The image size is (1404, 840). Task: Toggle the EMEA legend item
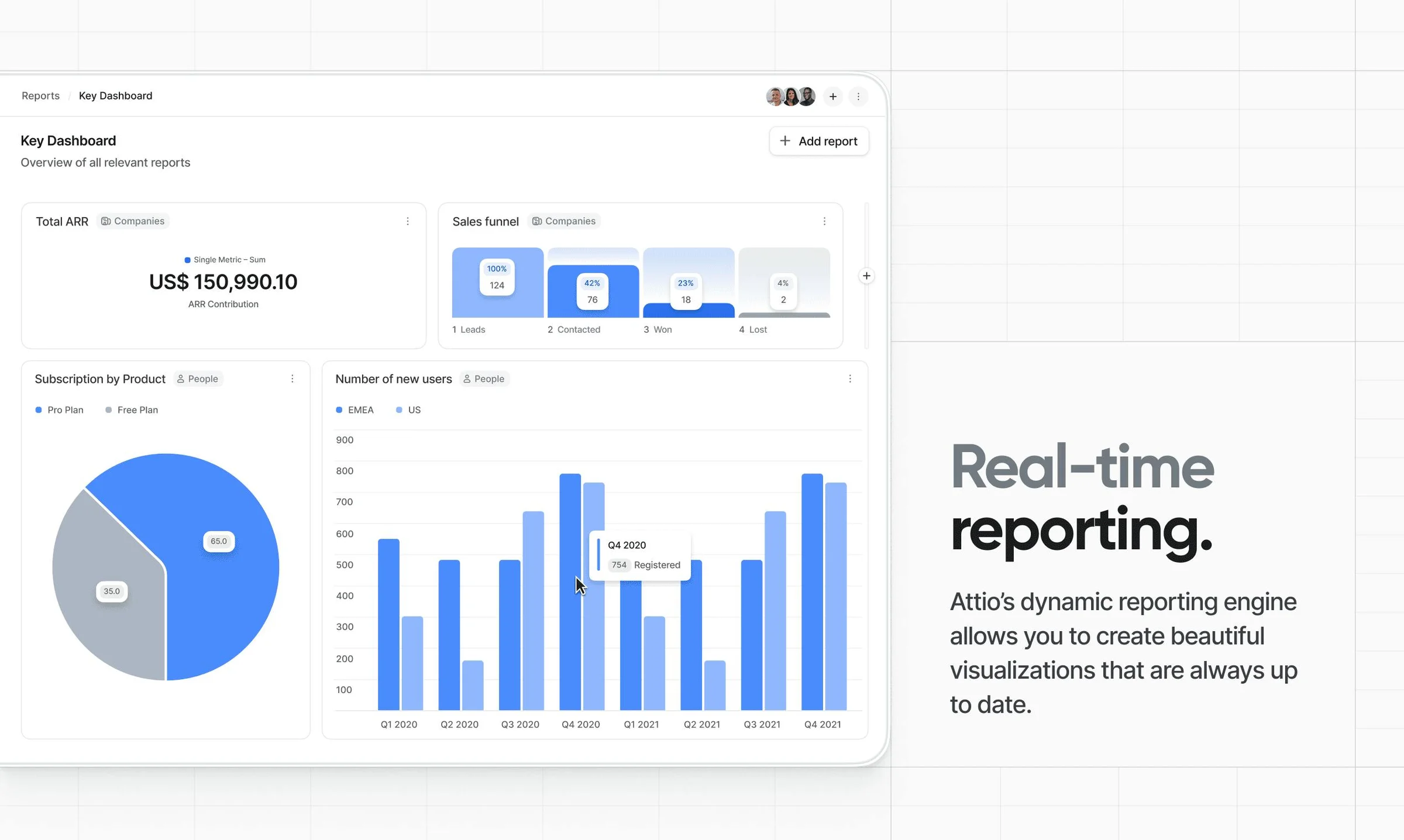coord(355,410)
